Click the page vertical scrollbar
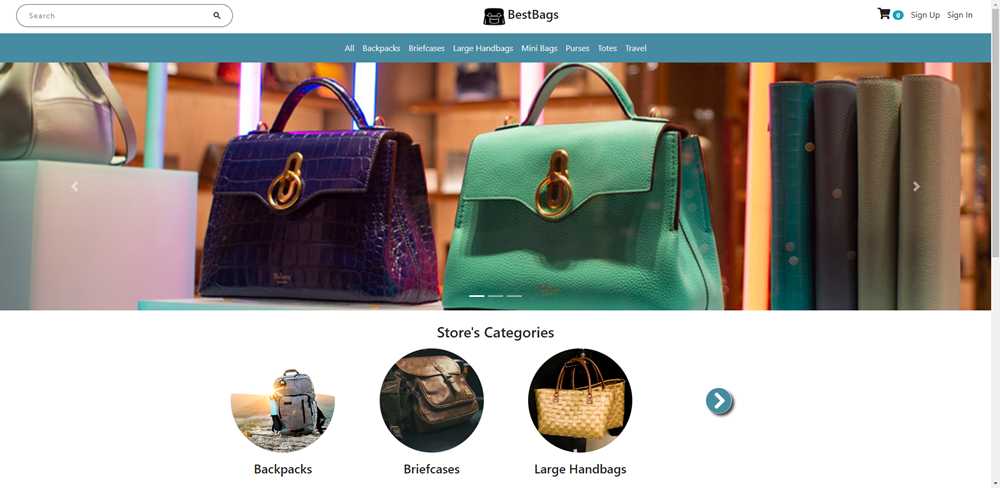The width and height of the screenshot is (1000, 488). (x=995, y=244)
